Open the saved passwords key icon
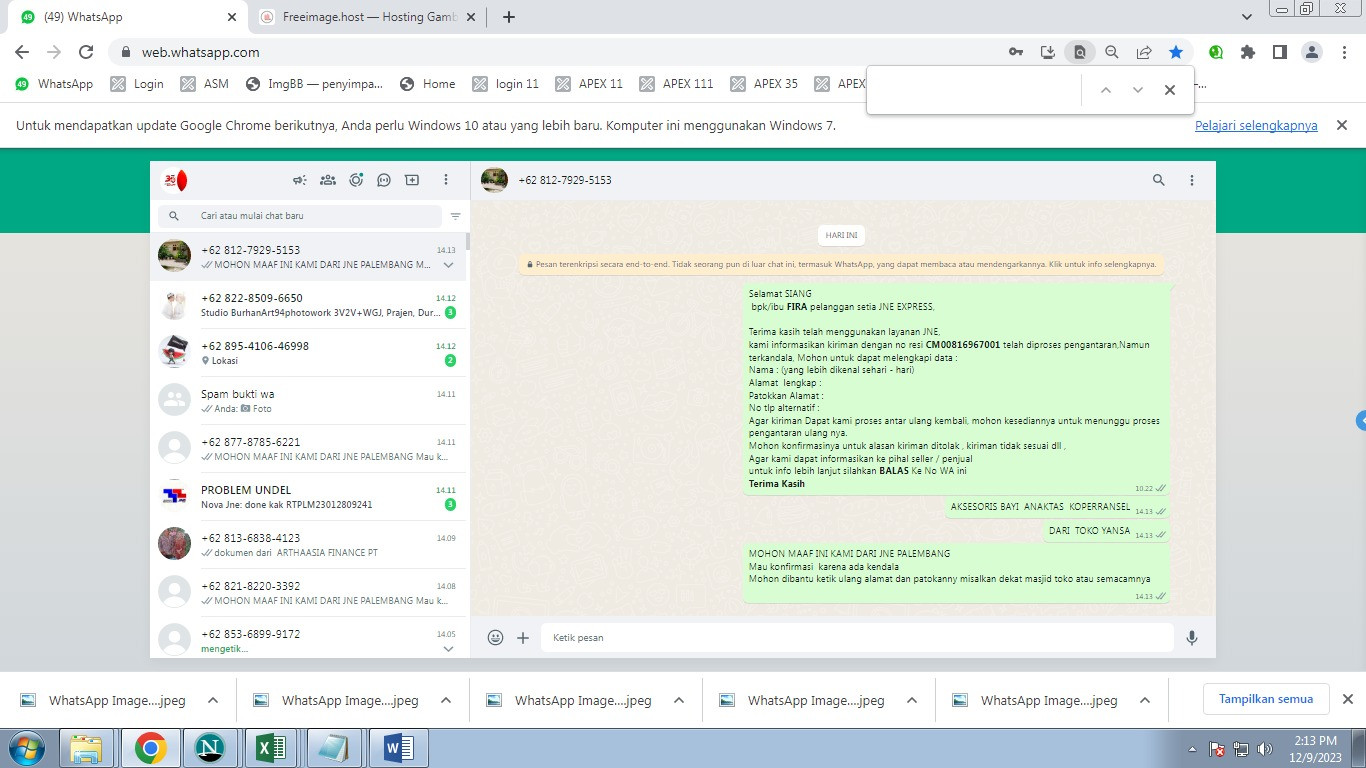The width and height of the screenshot is (1366, 768). 1016,52
